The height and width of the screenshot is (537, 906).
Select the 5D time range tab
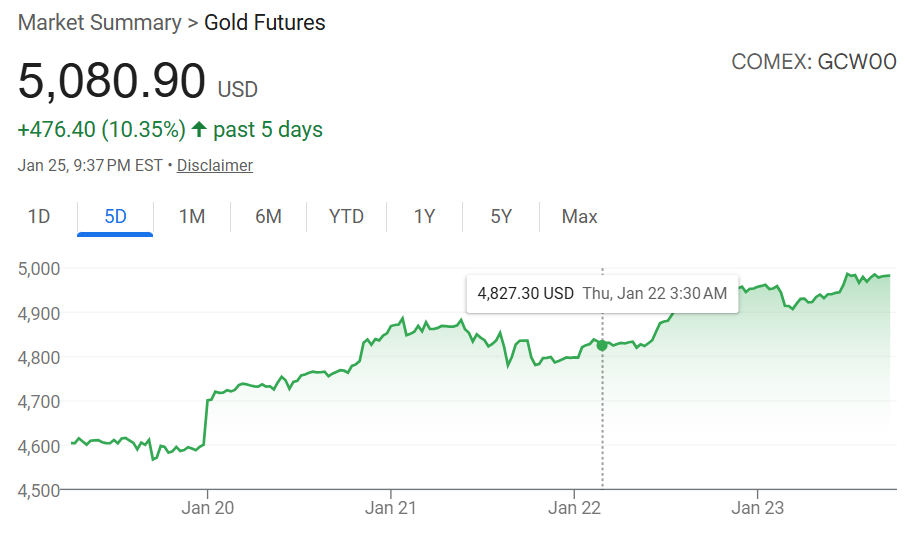click(115, 216)
